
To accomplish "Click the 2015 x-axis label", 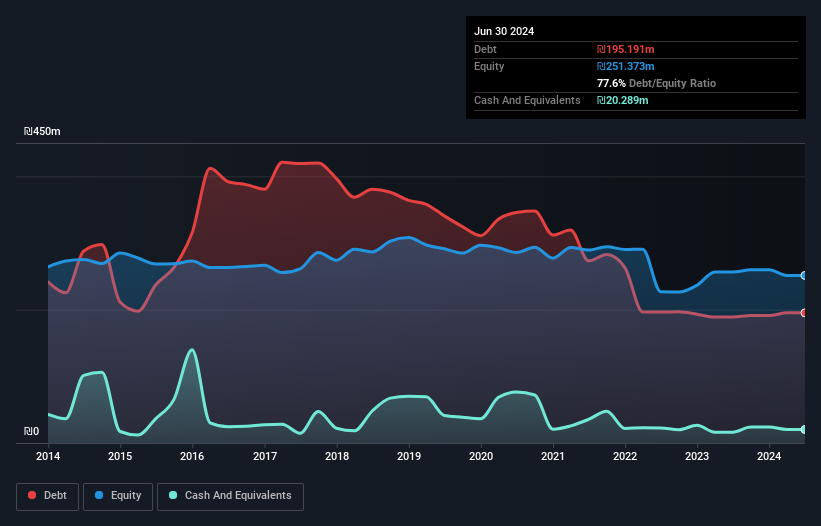I will [120, 456].
